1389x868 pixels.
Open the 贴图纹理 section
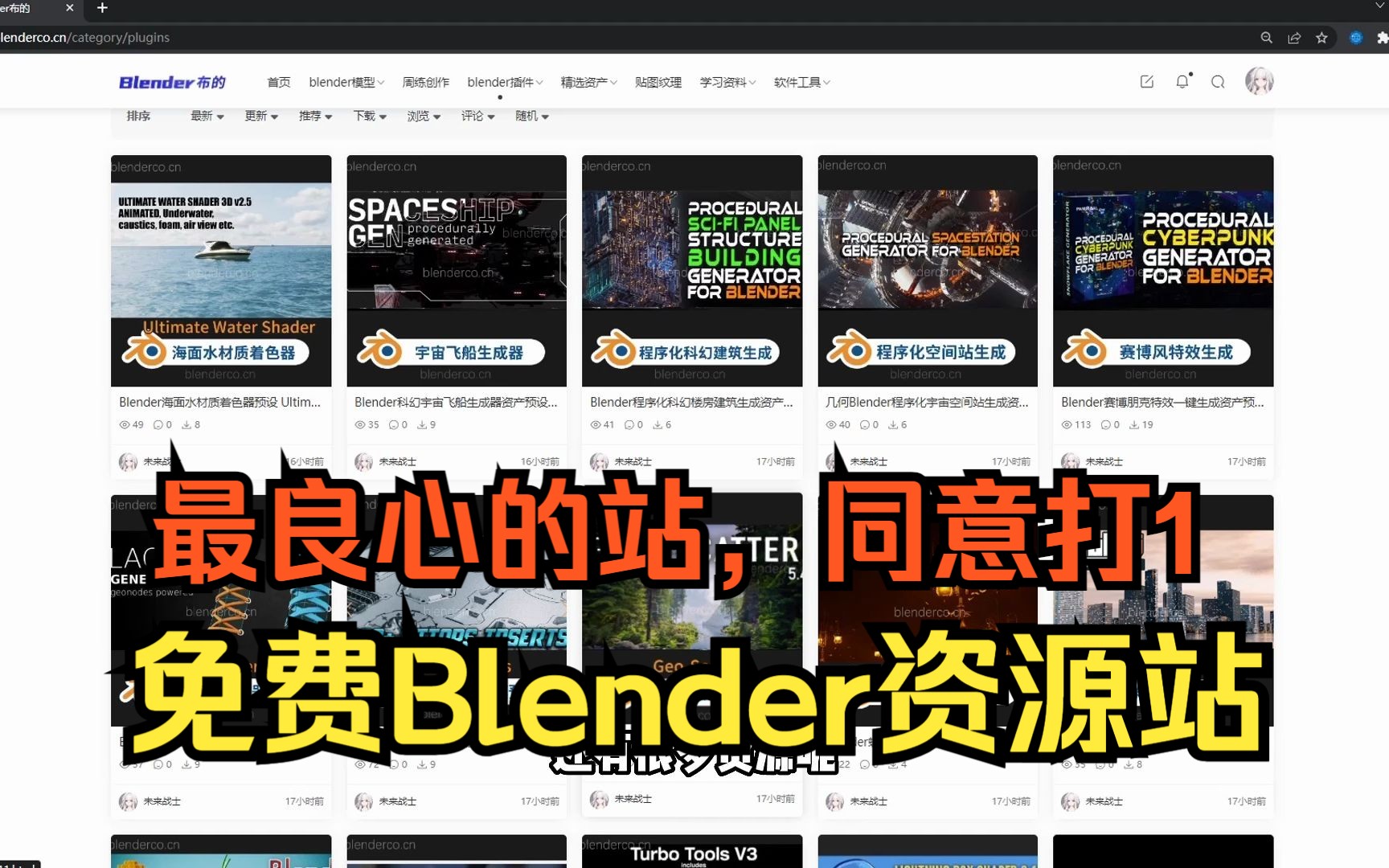pos(658,82)
